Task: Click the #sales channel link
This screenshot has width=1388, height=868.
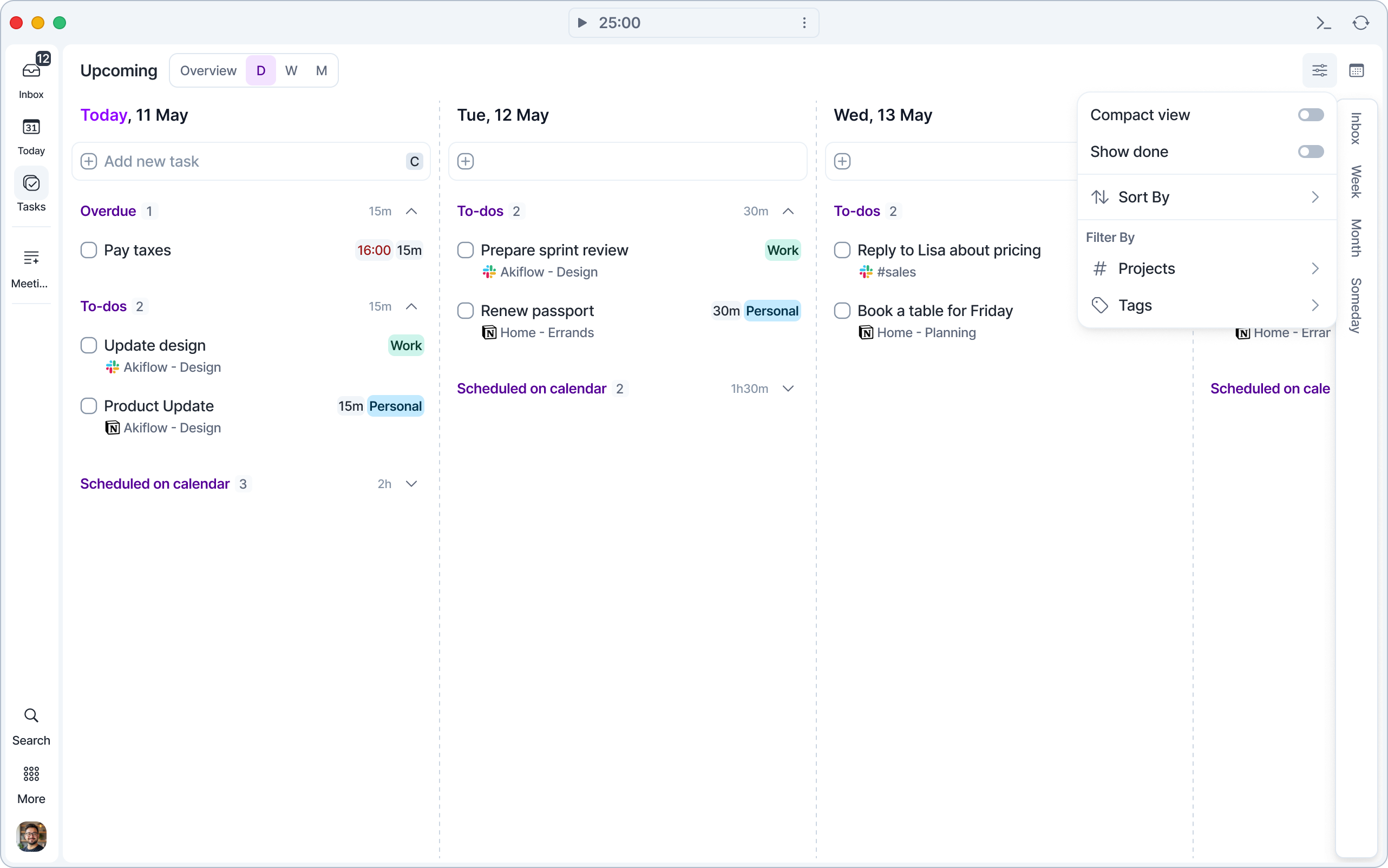Action: coord(896,272)
